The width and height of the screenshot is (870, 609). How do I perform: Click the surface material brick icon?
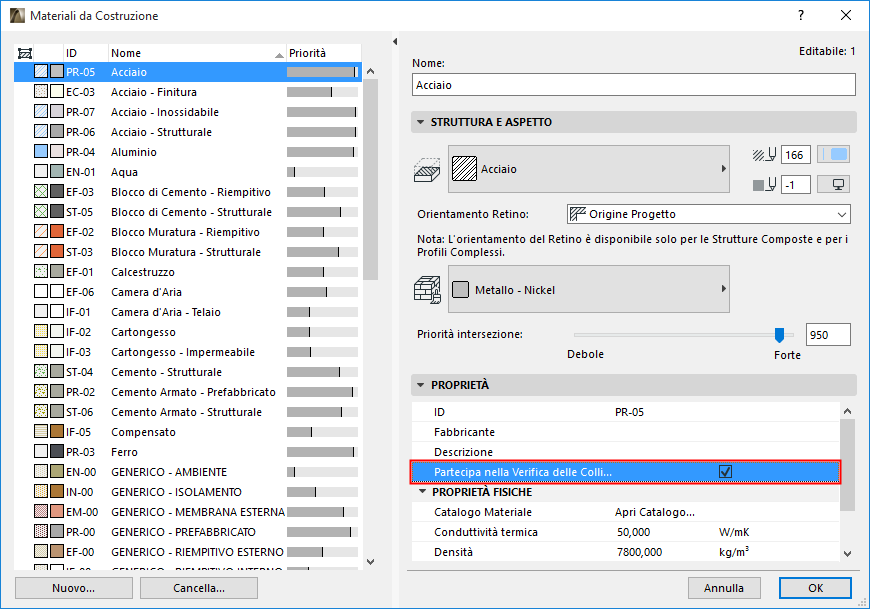click(427, 290)
